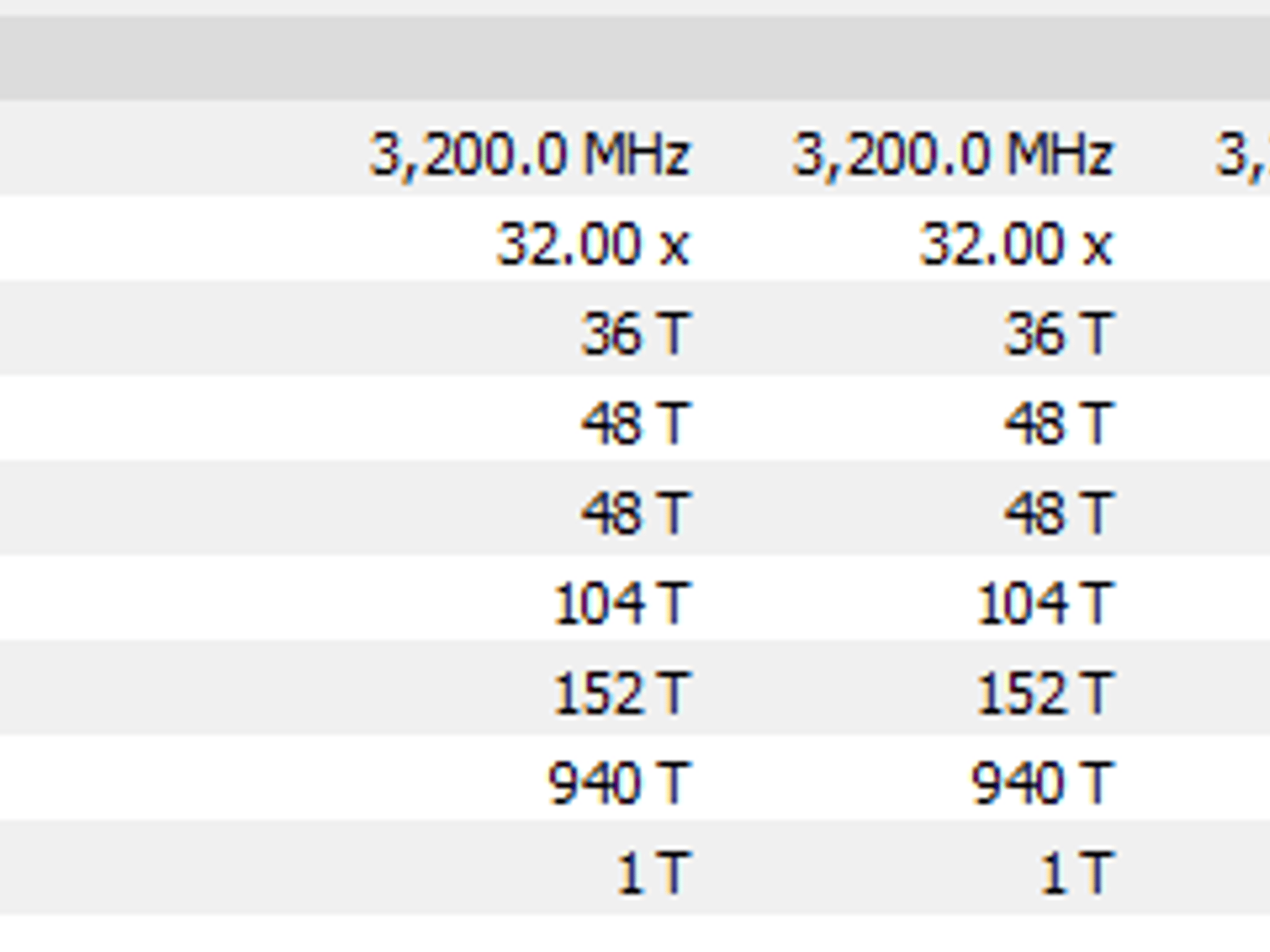Select the 1 T cell in the first column
The width and height of the screenshot is (1270, 952).
654,873
